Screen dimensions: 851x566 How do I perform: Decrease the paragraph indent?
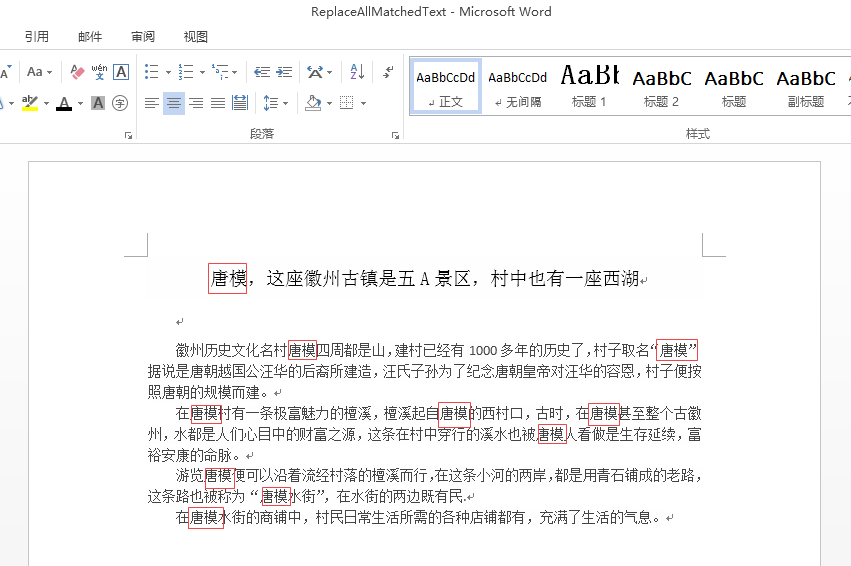[x=262, y=72]
